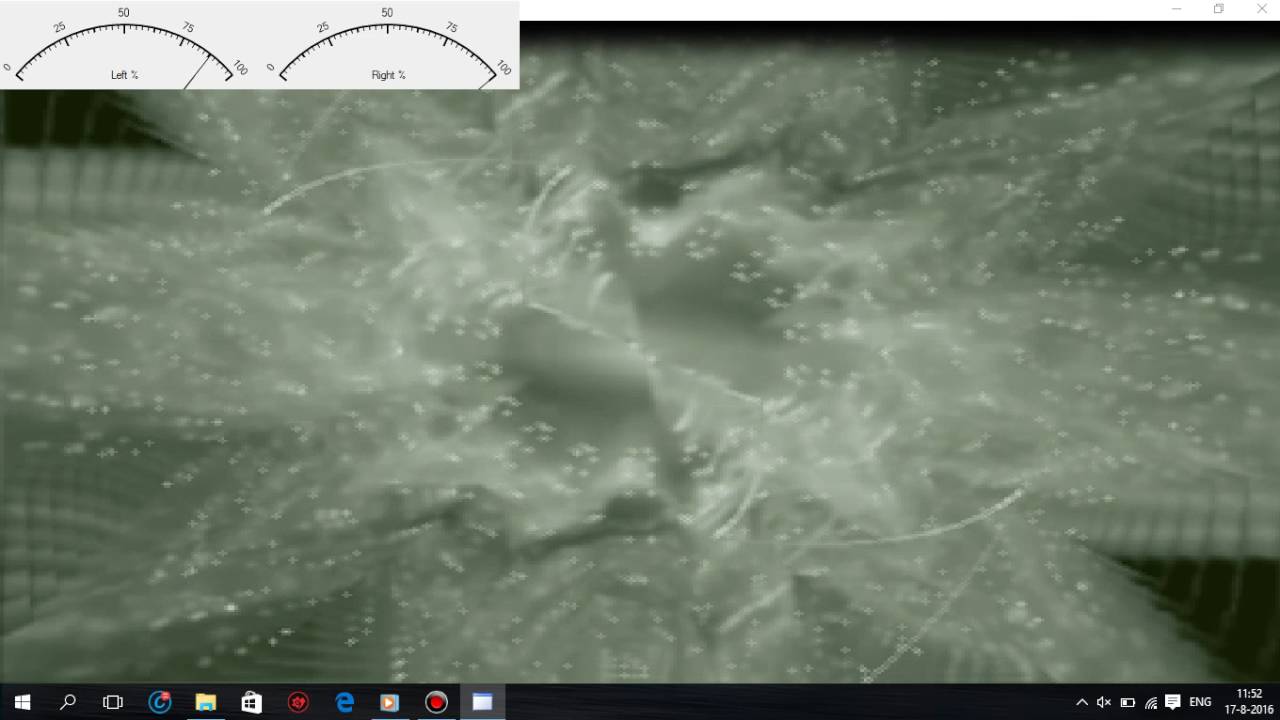Launch the Windows Store taskbar icon

pos(252,702)
